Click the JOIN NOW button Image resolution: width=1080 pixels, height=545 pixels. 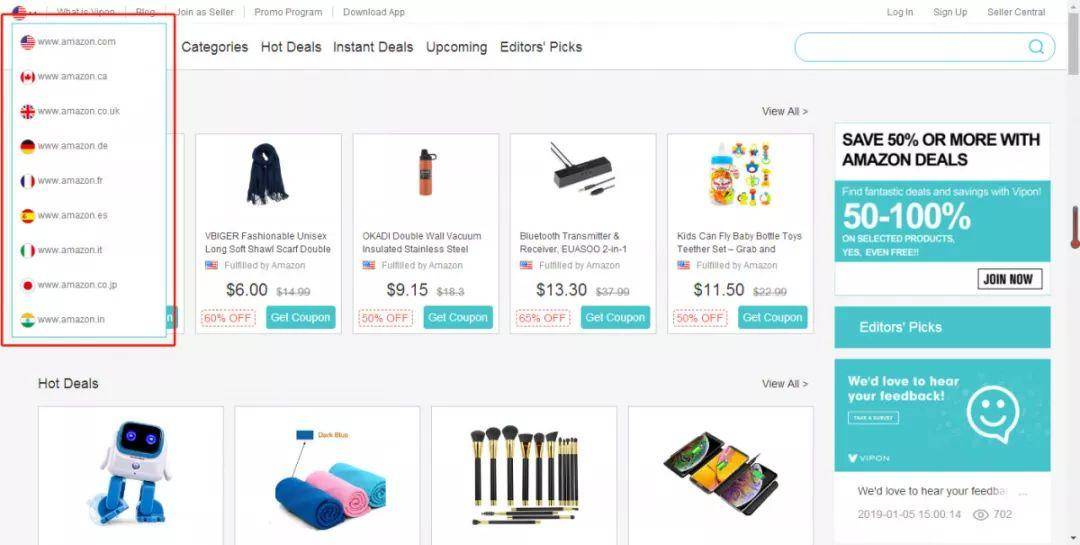(x=1009, y=279)
